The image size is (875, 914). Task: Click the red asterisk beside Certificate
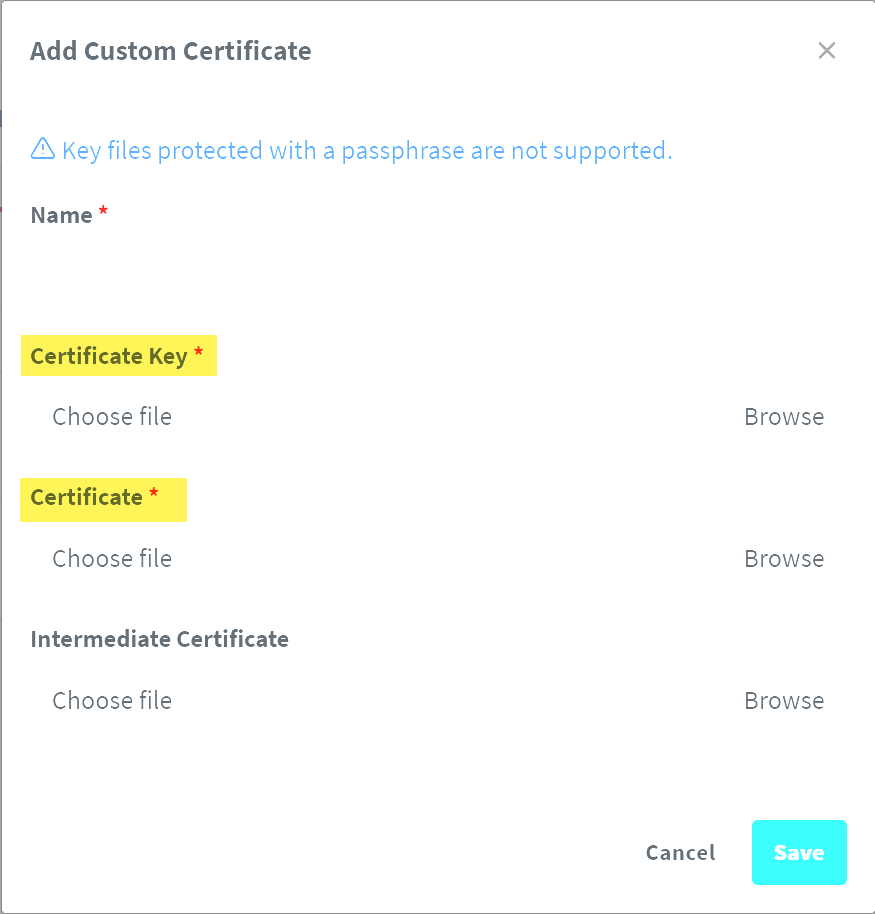pos(153,495)
